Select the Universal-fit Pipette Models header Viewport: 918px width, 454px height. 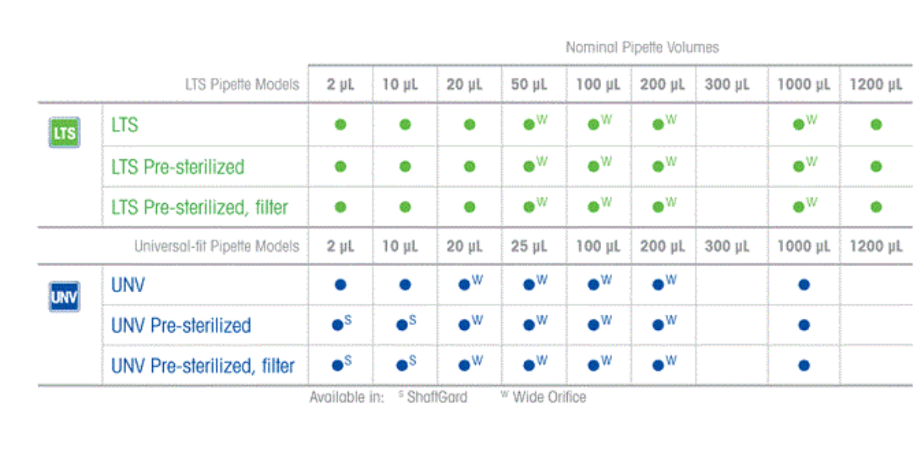pos(217,246)
